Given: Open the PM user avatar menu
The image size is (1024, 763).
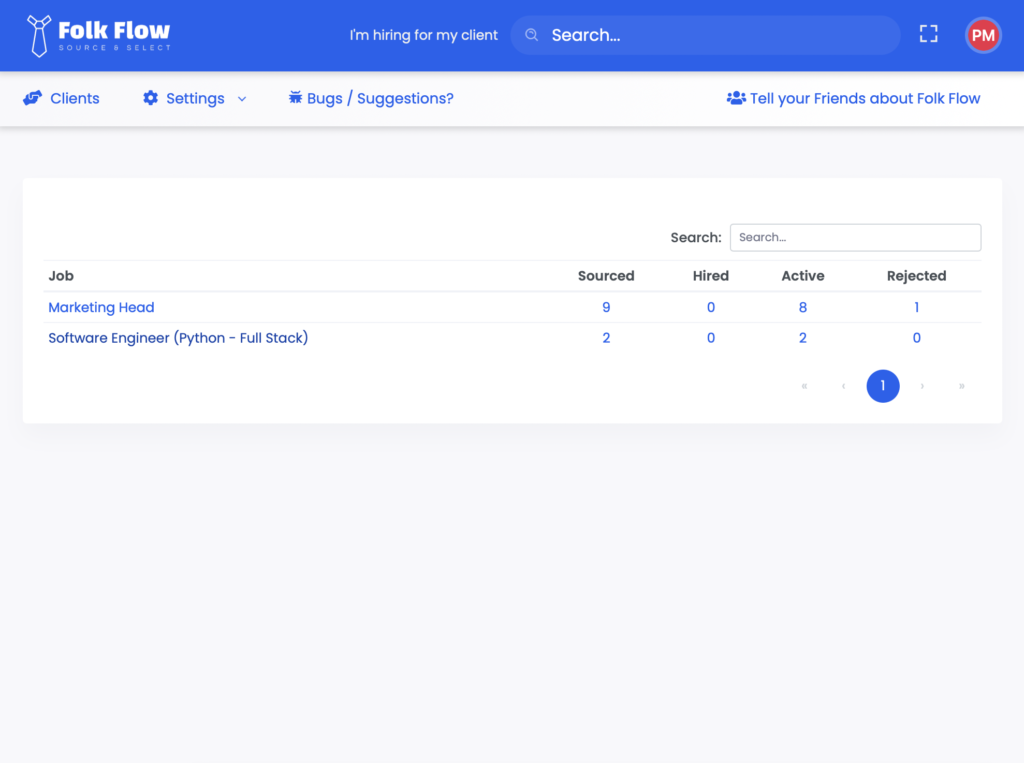Looking at the screenshot, I should (x=983, y=35).
